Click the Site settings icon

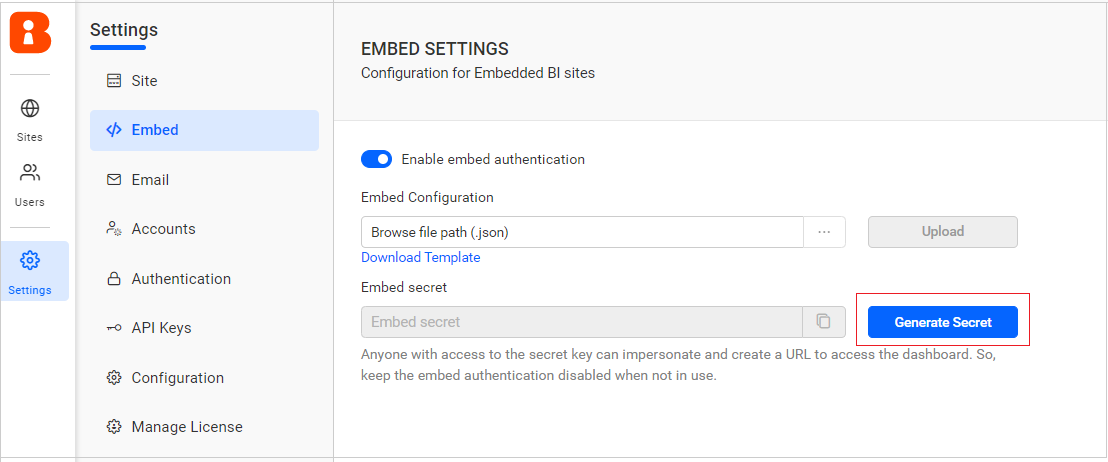(114, 81)
